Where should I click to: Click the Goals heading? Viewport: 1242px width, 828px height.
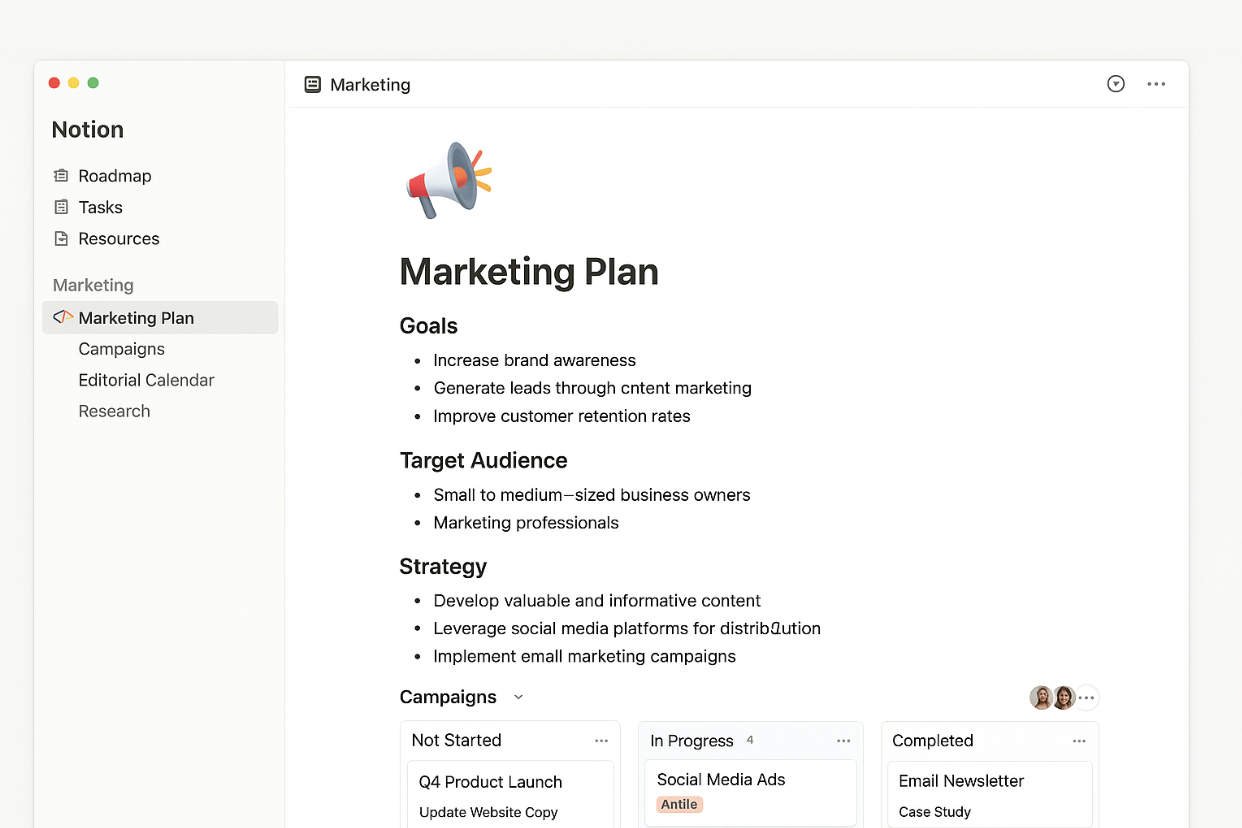tap(428, 326)
